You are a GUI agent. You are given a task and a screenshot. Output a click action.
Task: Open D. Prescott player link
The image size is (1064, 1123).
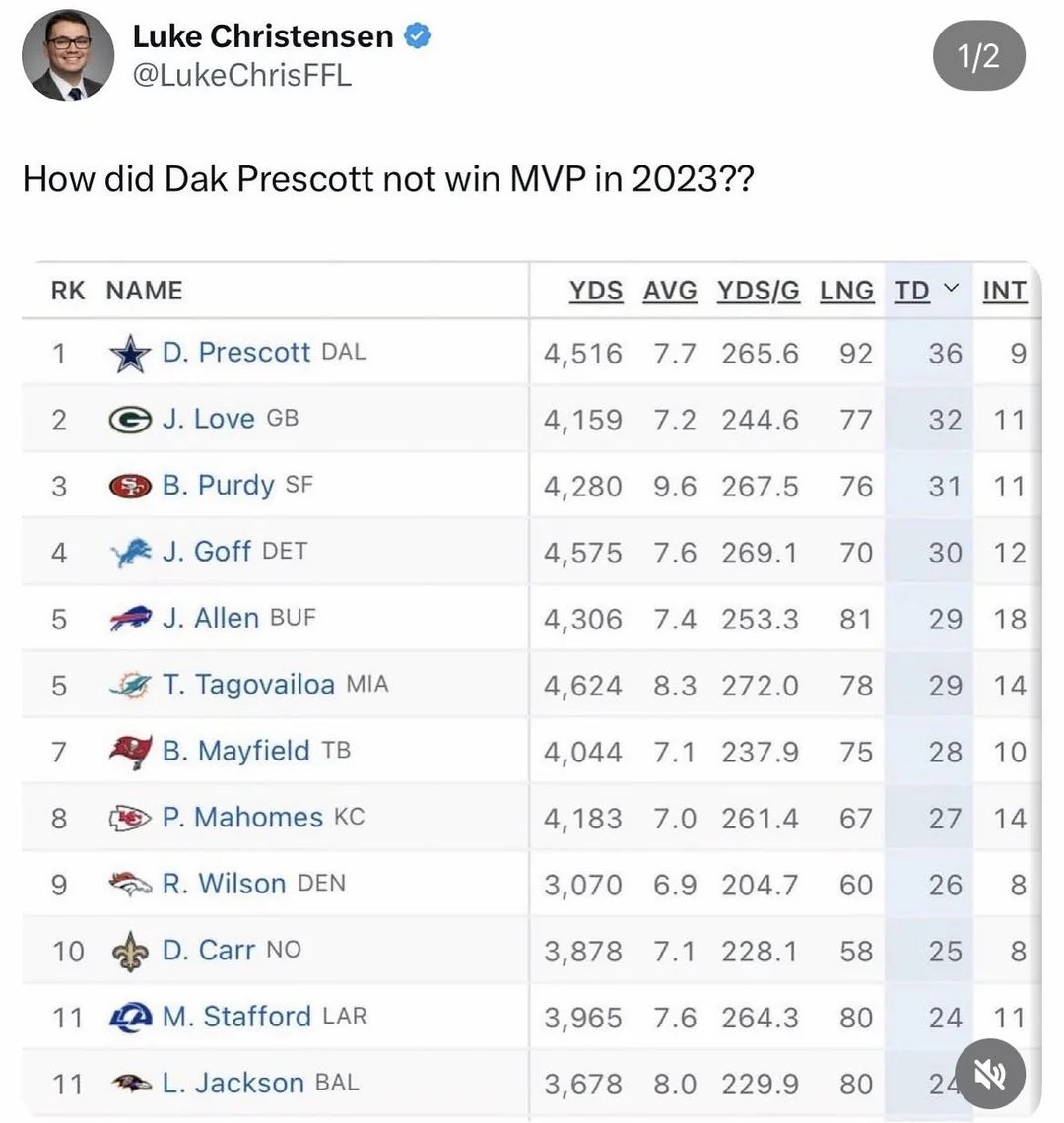click(236, 353)
